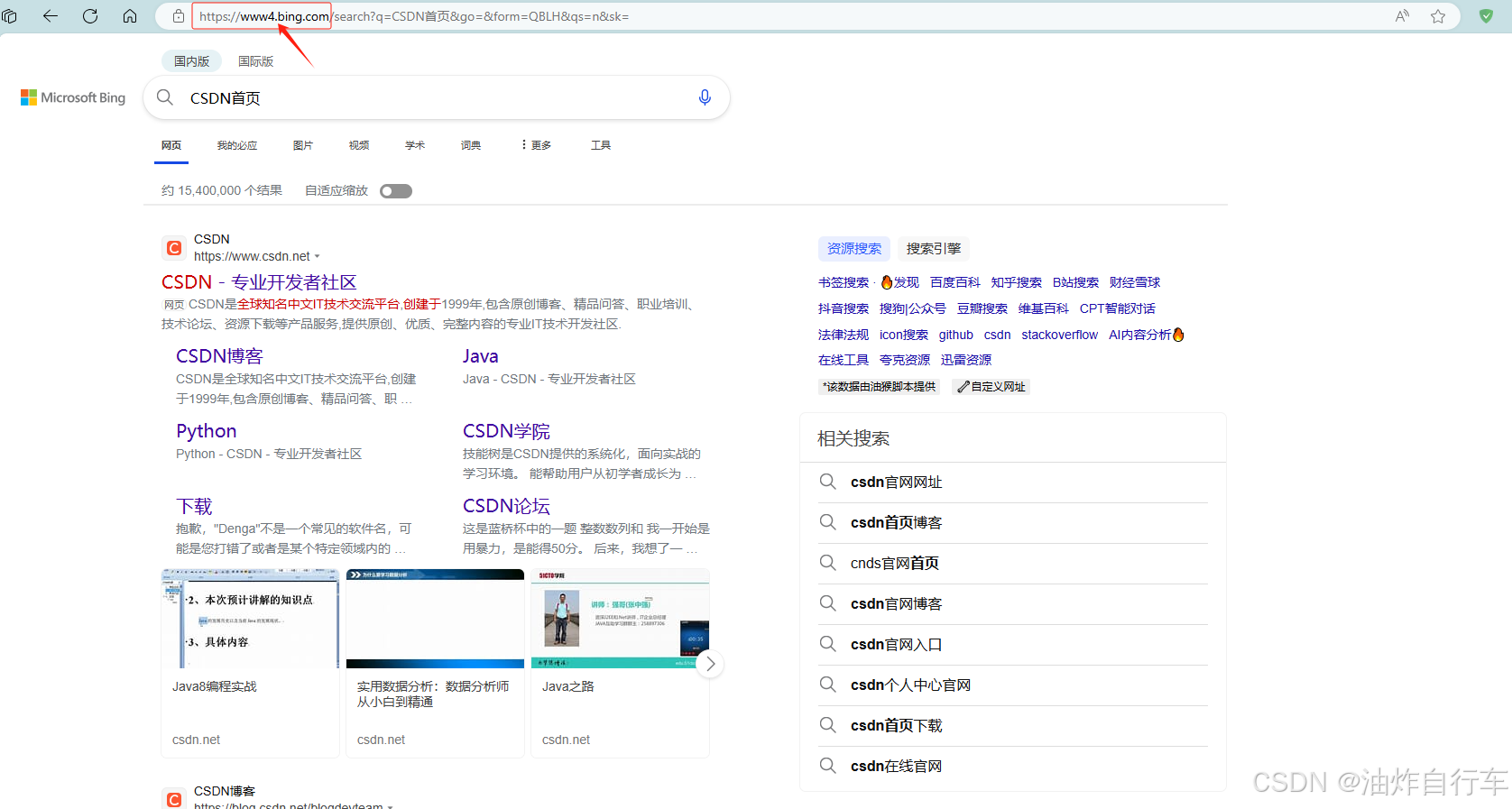The height and width of the screenshot is (809, 1512).
Task: Click next arrow on video carousel
Action: click(710, 664)
